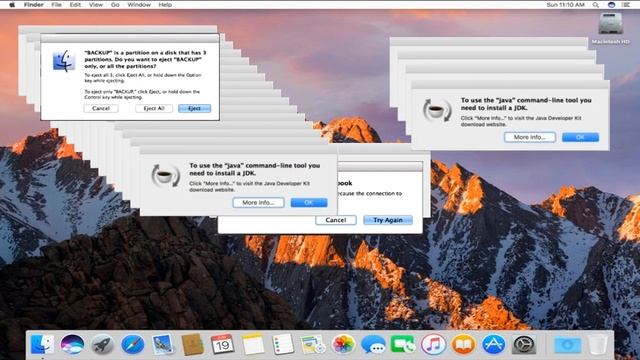Click OK in the center Java dialog
The image size is (640, 360).
(309, 202)
